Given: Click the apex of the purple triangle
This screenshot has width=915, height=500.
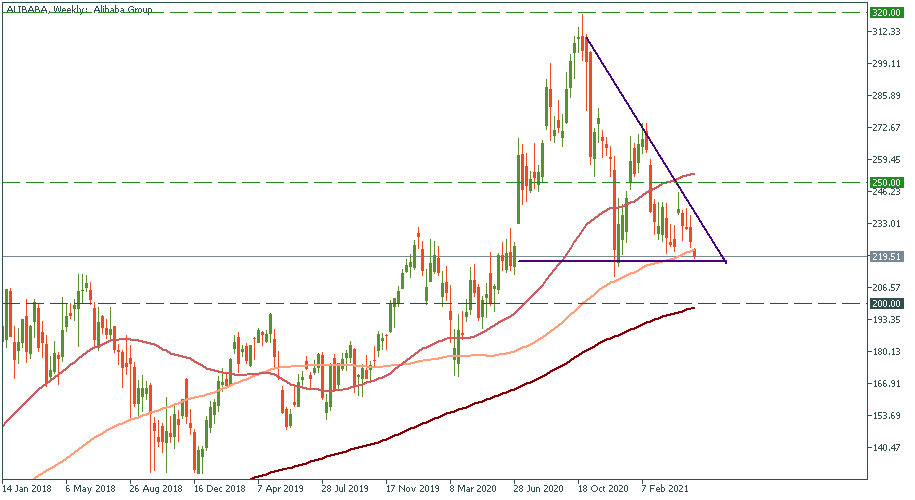Looking at the screenshot, I should click(725, 262).
